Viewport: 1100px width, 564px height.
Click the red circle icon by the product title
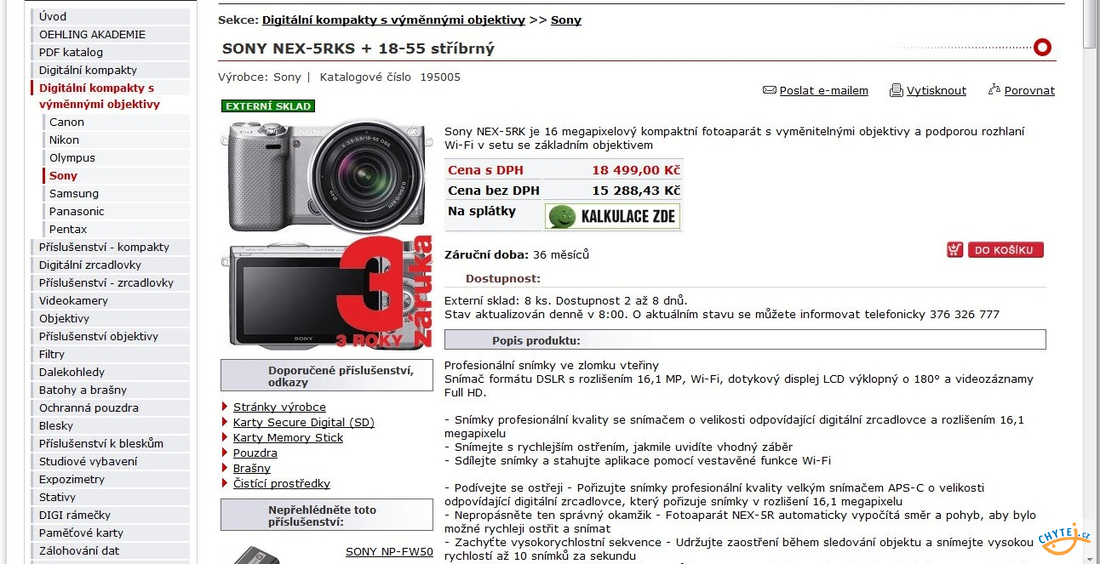(x=1042, y=48)
